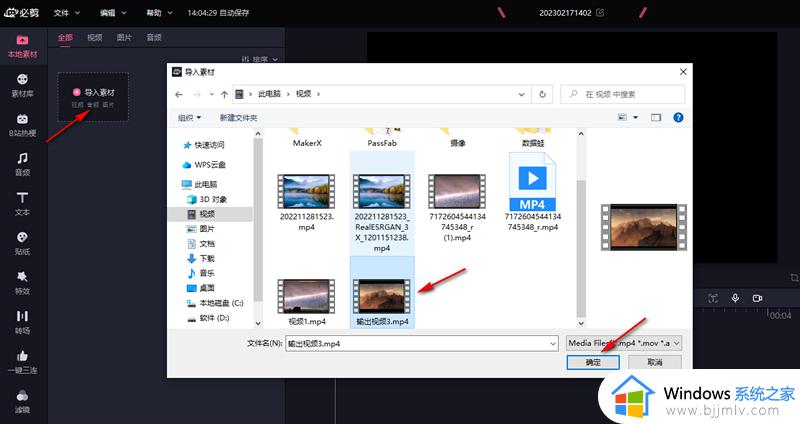Image resolution: width=800 pixels, height=424 pixels.
Task: Click 此电脑 in the address bar path
Action: click(269, 94)
